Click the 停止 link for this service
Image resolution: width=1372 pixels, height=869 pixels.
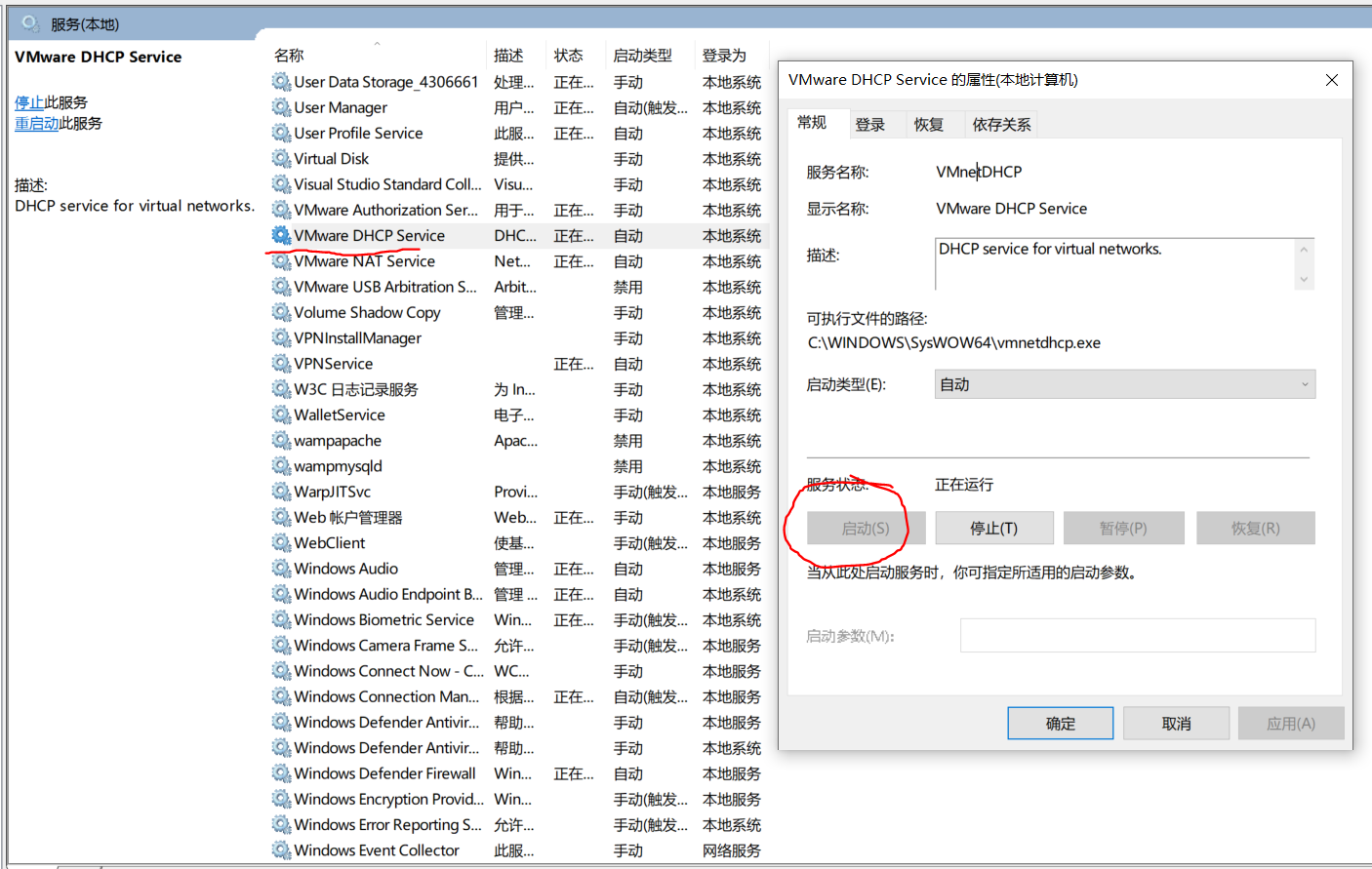[x=29, y=102]
